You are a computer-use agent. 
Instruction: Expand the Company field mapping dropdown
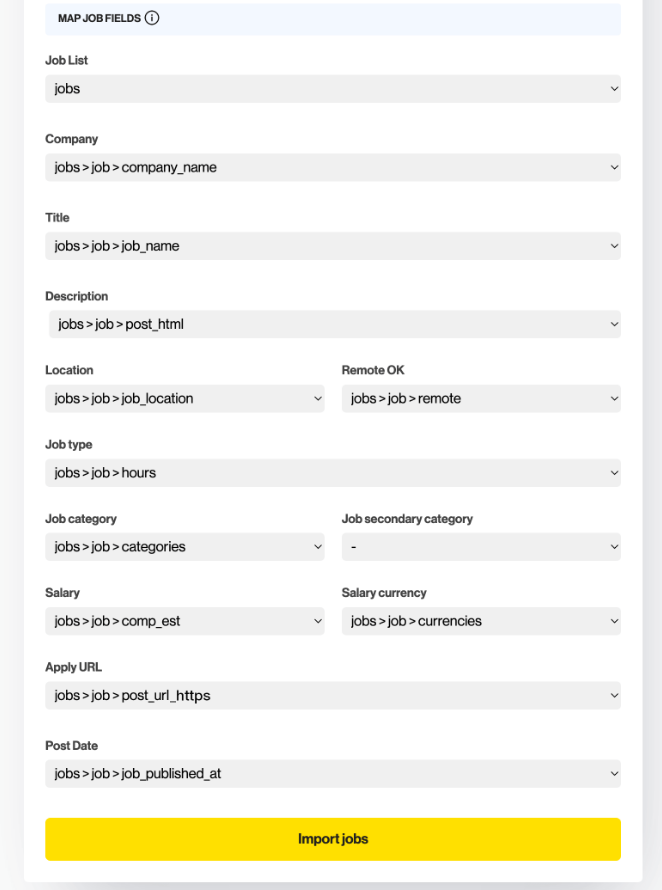coord(333,167)
